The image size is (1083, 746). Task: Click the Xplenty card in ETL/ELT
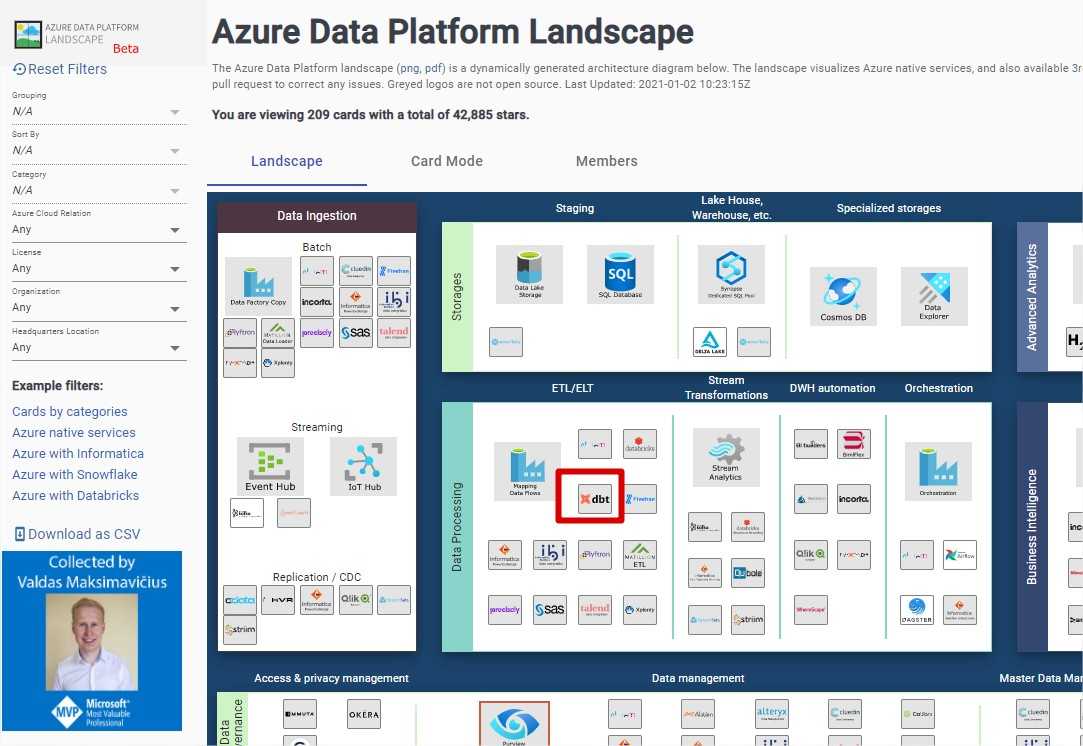tap(640, 610)
